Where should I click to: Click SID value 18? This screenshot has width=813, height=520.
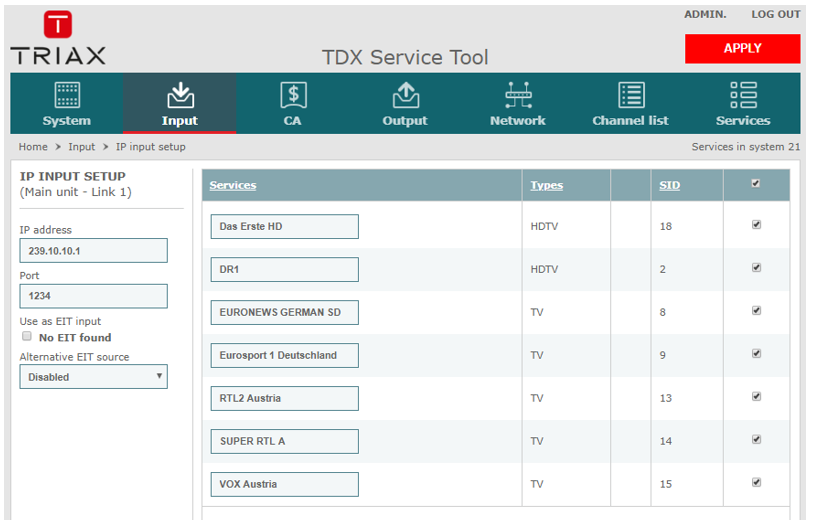pos(666,227)
